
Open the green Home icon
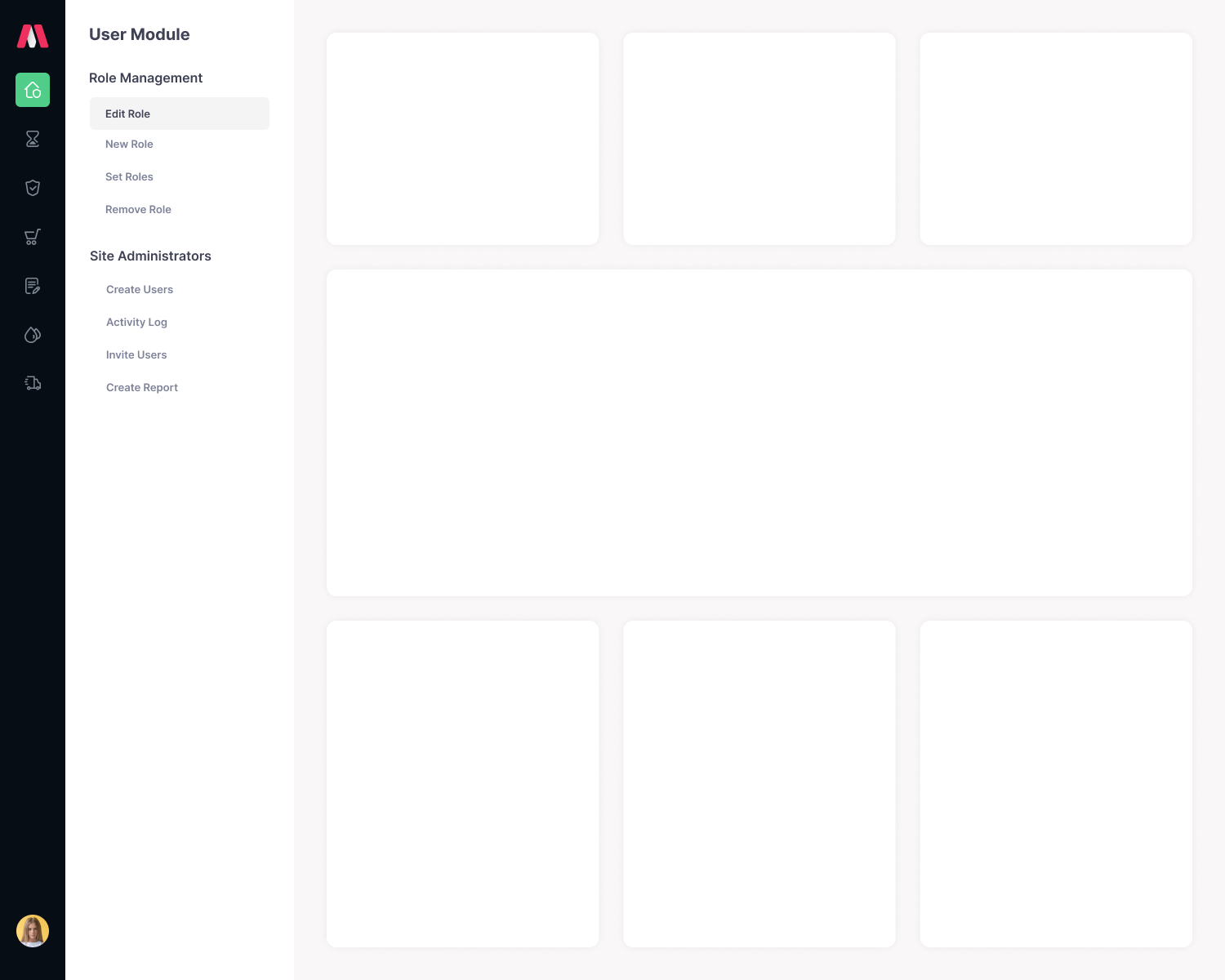[x=33, y=90]
